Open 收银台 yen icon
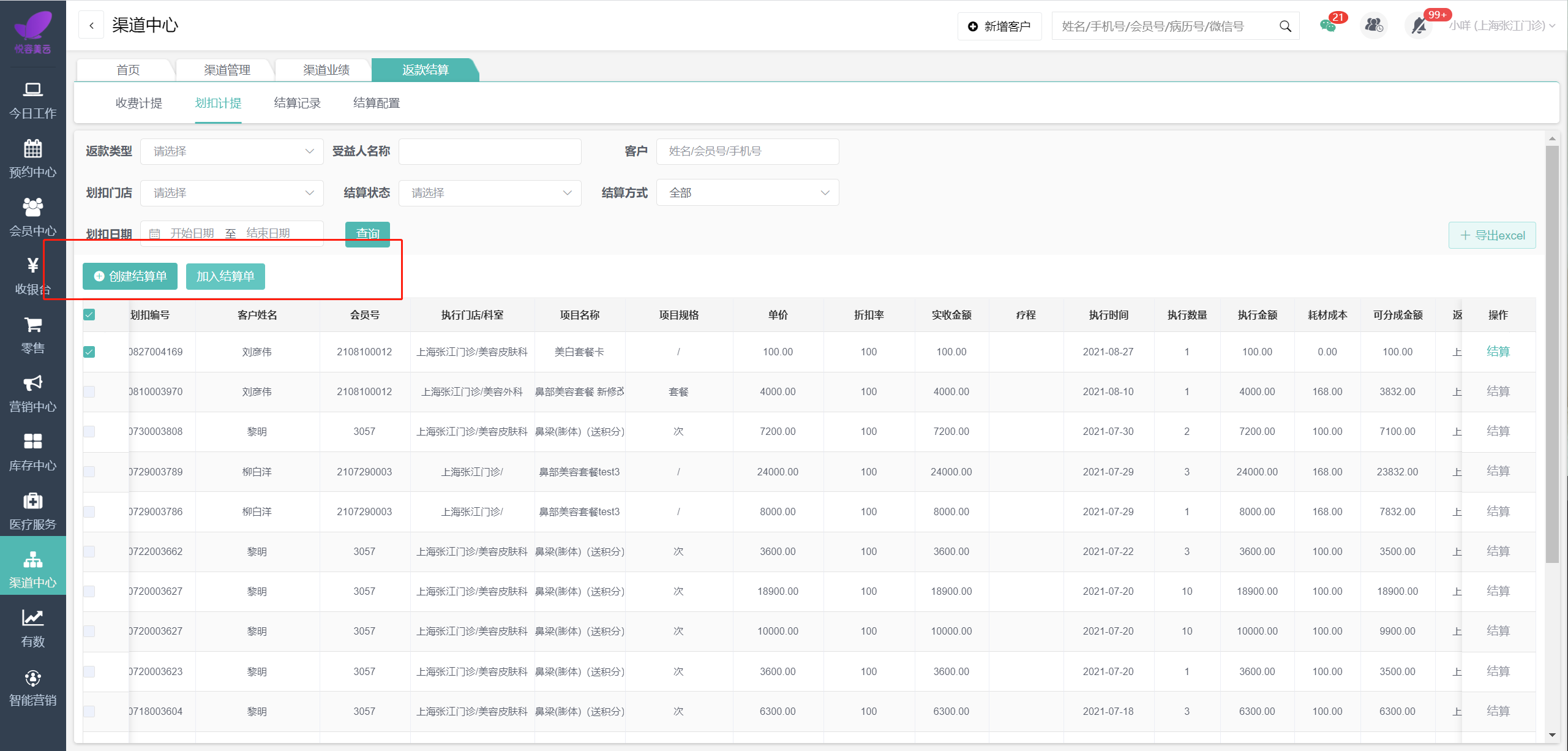This screenshot has height=751, width=1568. 32,265
